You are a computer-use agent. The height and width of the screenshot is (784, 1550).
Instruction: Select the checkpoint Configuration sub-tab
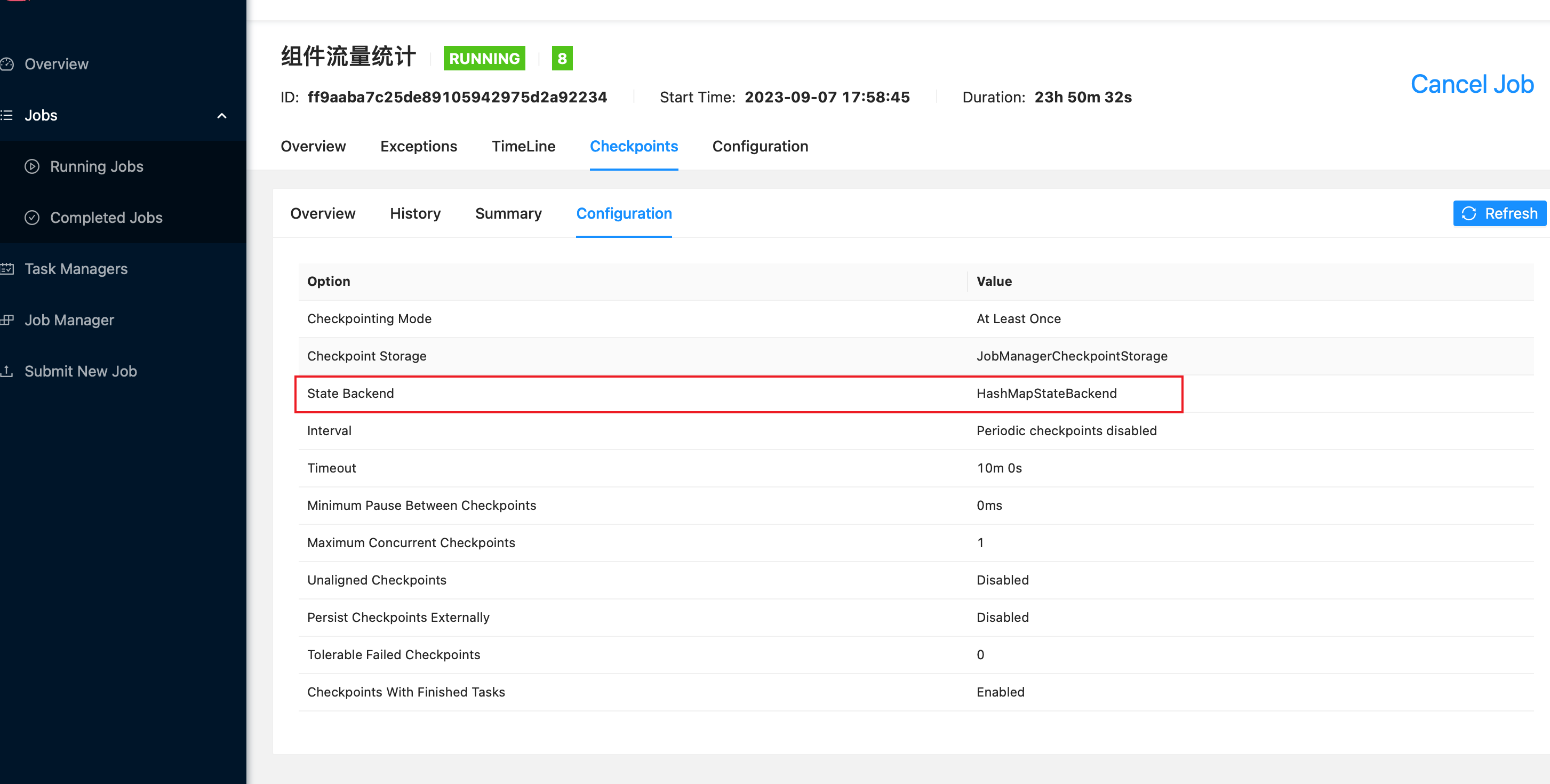pyautogui.click(x=624, y=213)
